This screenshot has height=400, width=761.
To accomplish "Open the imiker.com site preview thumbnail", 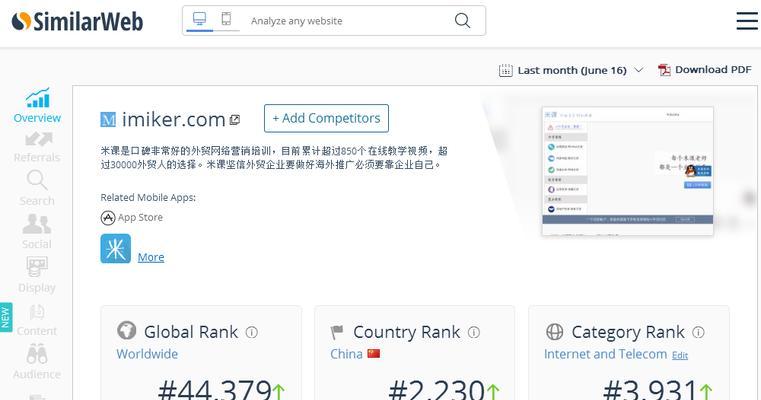I will [628, 171].
